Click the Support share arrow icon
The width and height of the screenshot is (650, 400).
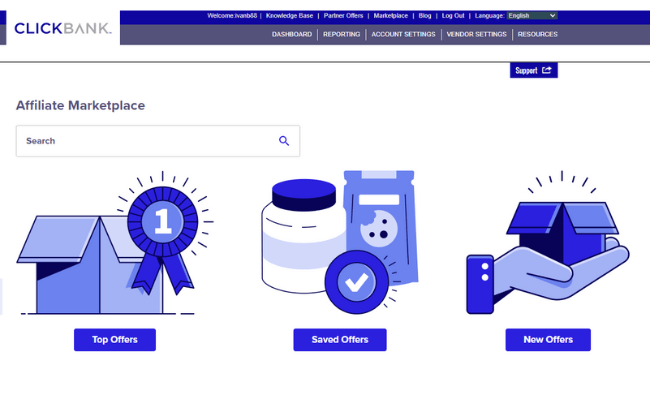click(x=547, y=70)
